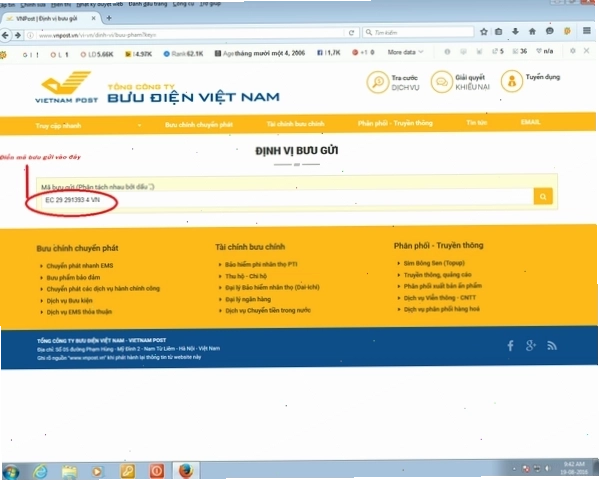Open the Google Plus footer icon

coord(531,346)
